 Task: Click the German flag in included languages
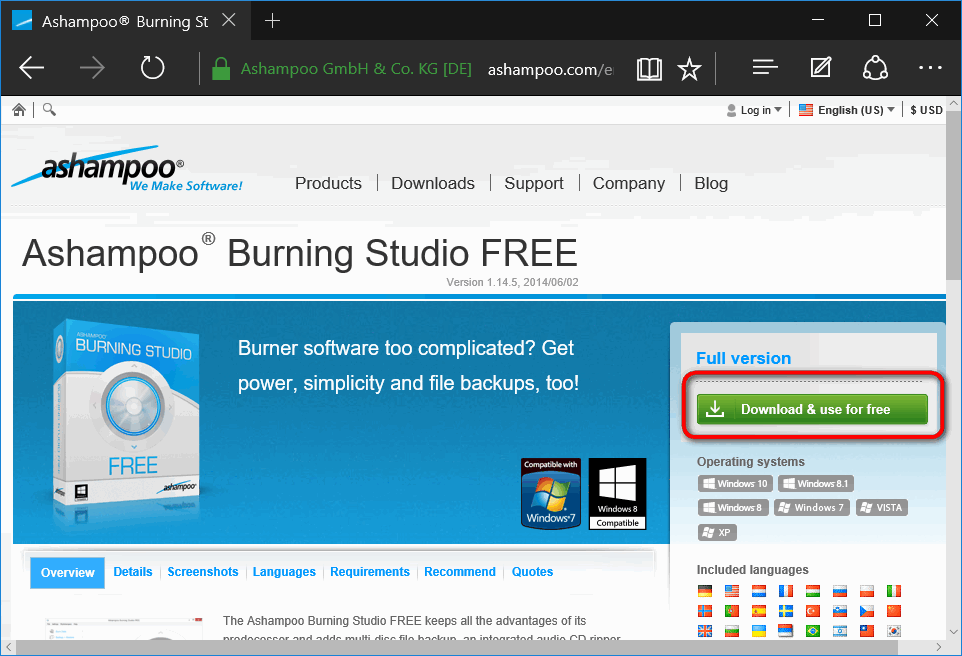pyautogui.click(x=705, y=591)
